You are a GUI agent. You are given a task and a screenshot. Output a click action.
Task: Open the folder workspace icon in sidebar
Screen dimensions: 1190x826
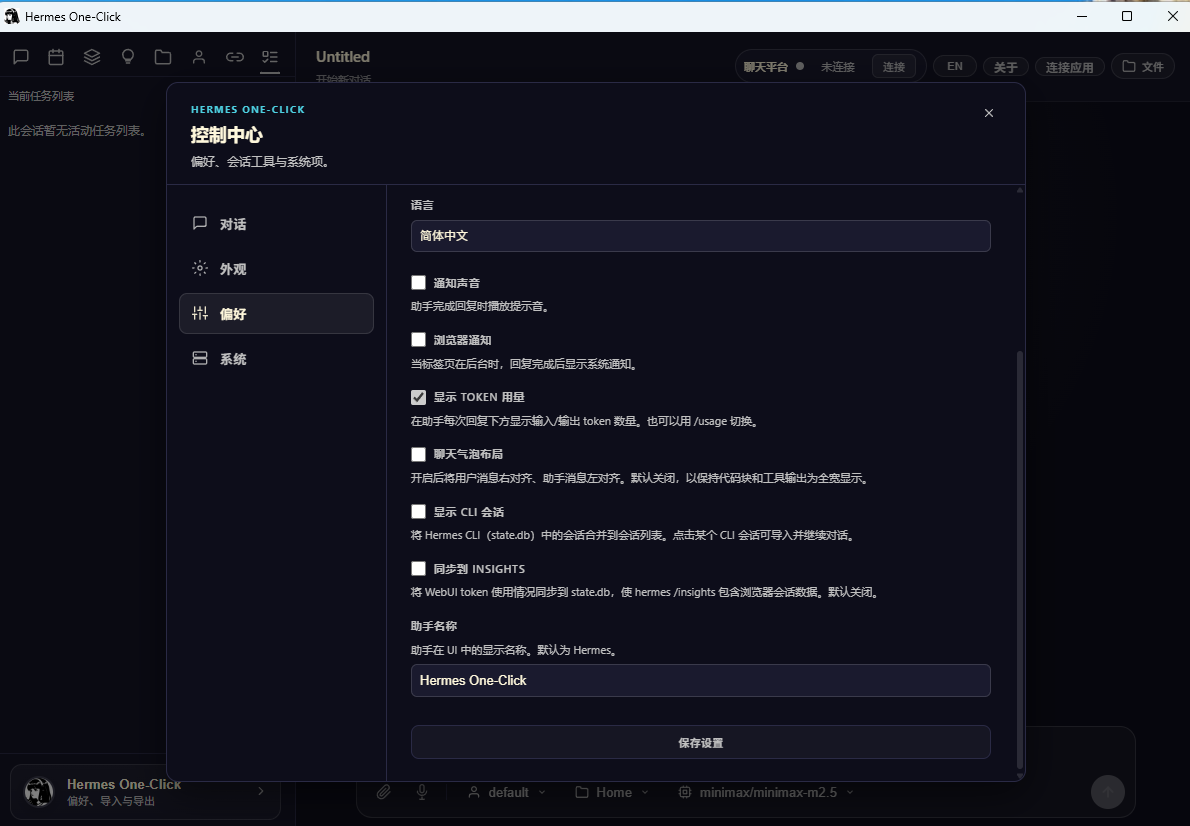coord(163,57)
